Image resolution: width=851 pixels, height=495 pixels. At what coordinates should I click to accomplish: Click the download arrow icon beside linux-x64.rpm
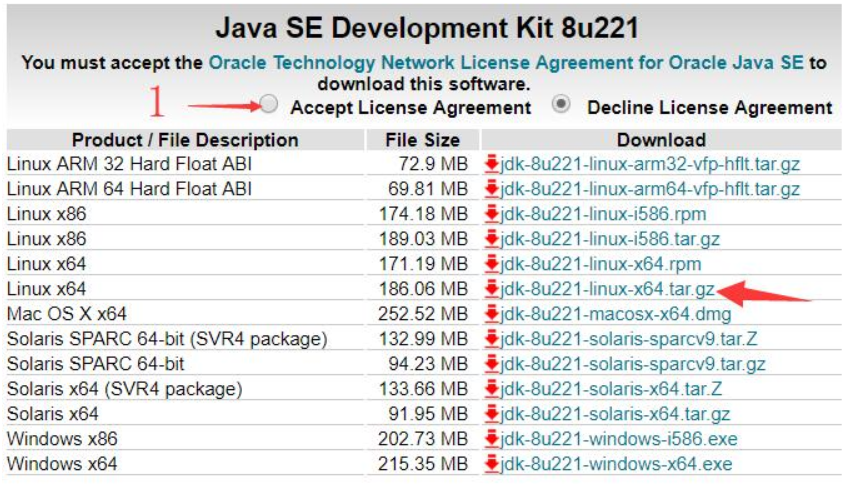[x=492, y=263]
